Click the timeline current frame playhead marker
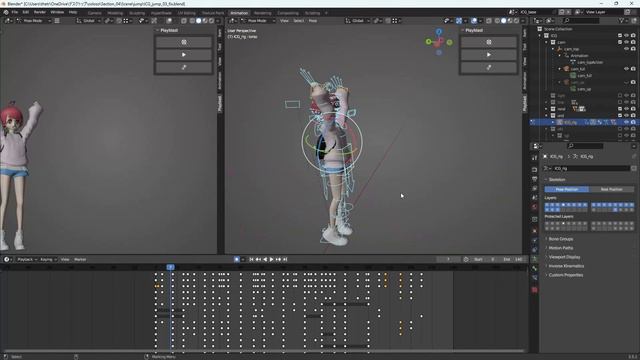Viewport: 640px width, 360px height. (x=171, y=267)
